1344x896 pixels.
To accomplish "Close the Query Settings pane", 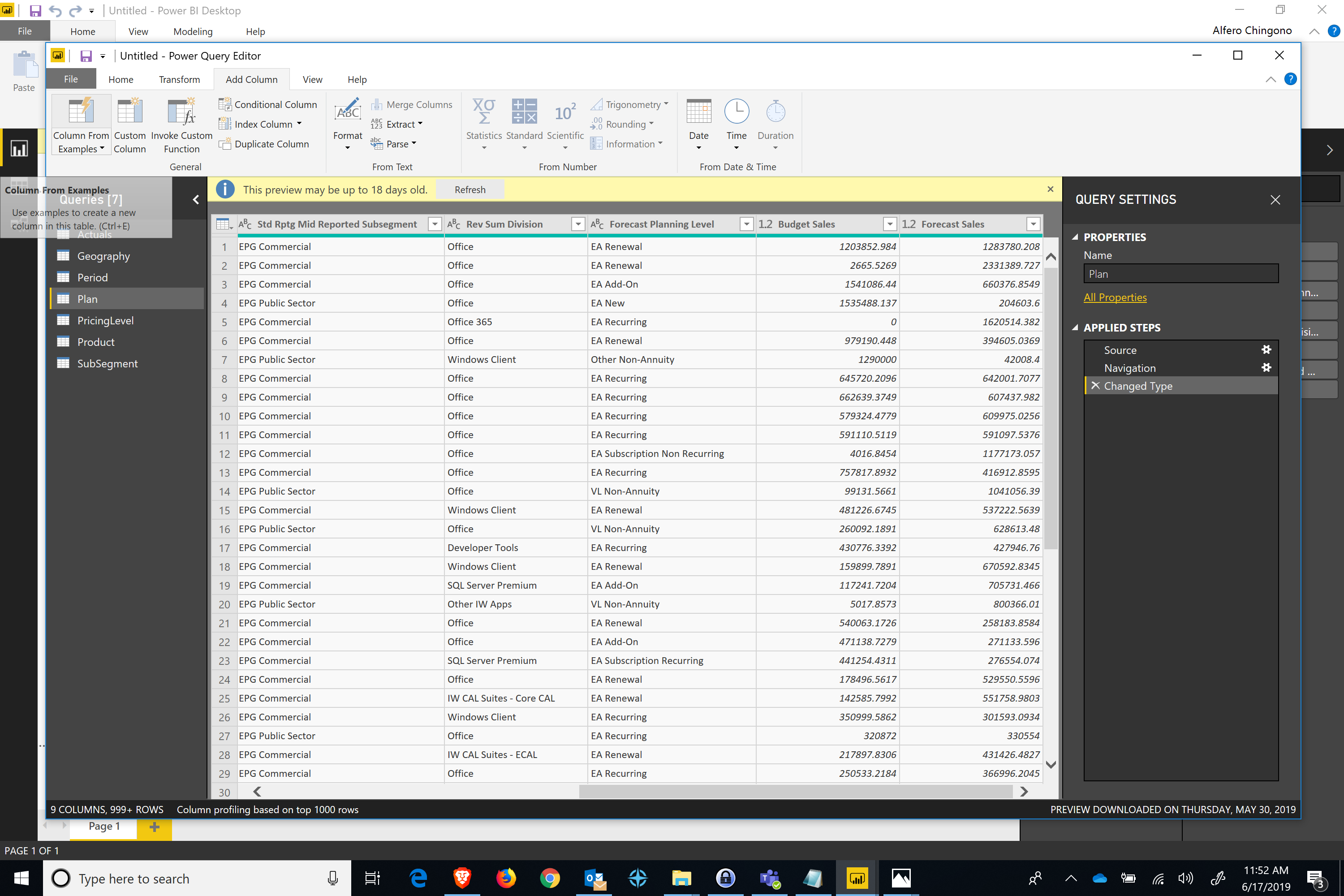I will [1275, 199].
